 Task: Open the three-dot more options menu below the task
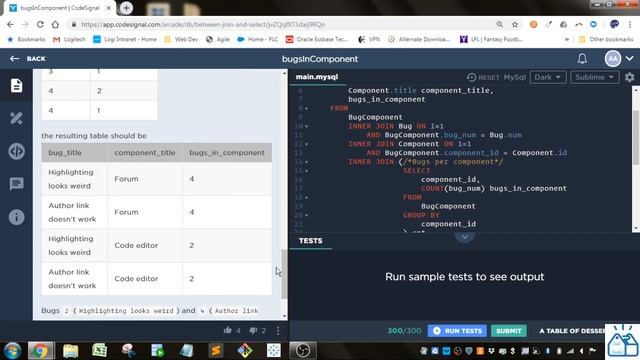(x=278, y=330)
